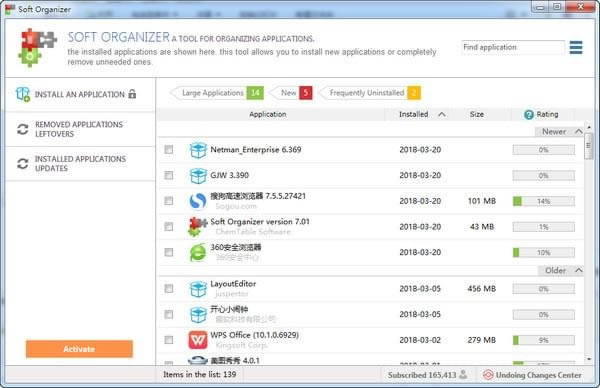Screen dimensions: 600x388
Task: Collapse the Newer group
Action: tap(579, 132)
